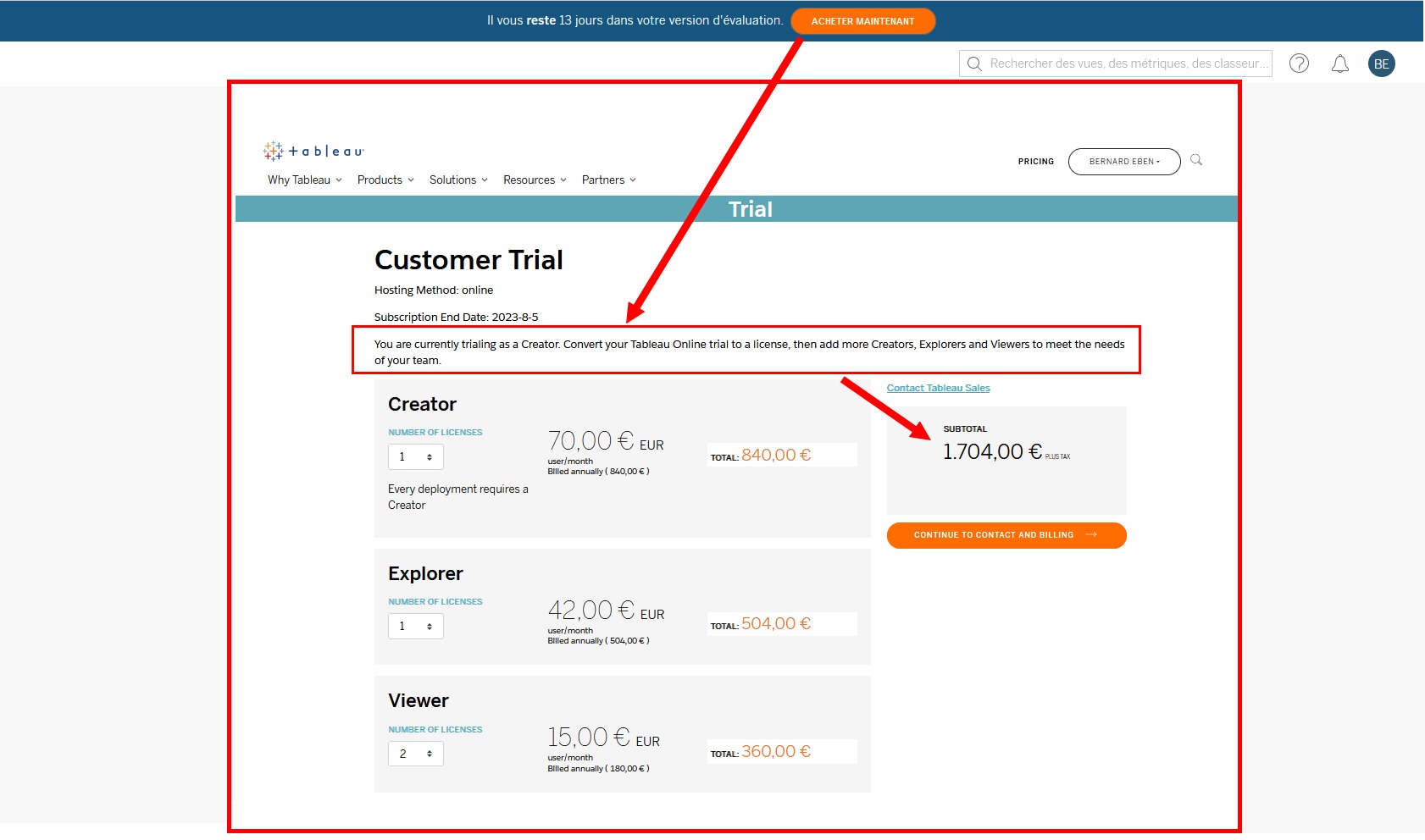1425x840 pixels.
Task: Click the Tableau site search magnifier icon
Action: pyautogui.click(x=1196, y=160)
